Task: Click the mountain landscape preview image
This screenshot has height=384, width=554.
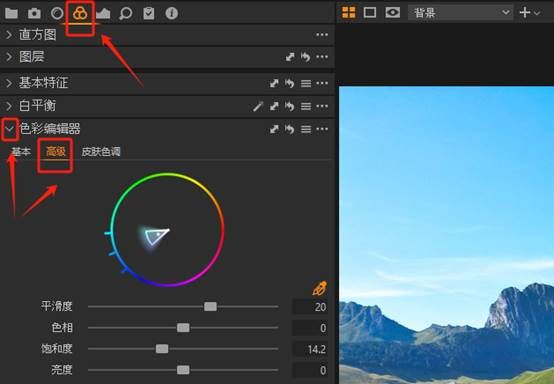Action: click(x=446, y=235)
